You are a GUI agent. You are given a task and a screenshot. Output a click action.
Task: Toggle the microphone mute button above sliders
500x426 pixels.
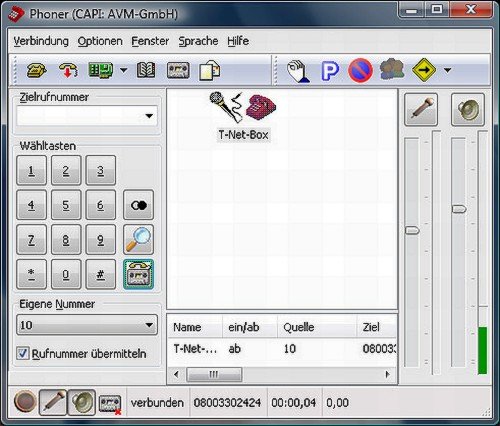click(421, 109)
